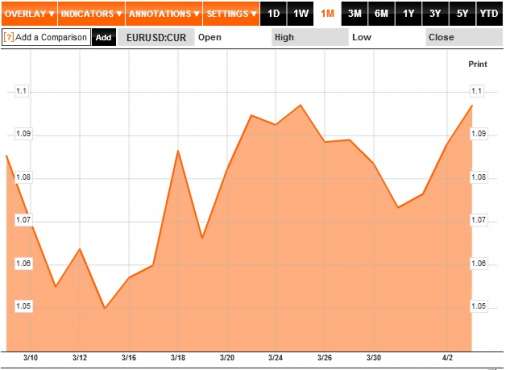Click the 3/18 date axis label
Image resolution: width=510 pixels, height=370 pixels.
[178, 358]
